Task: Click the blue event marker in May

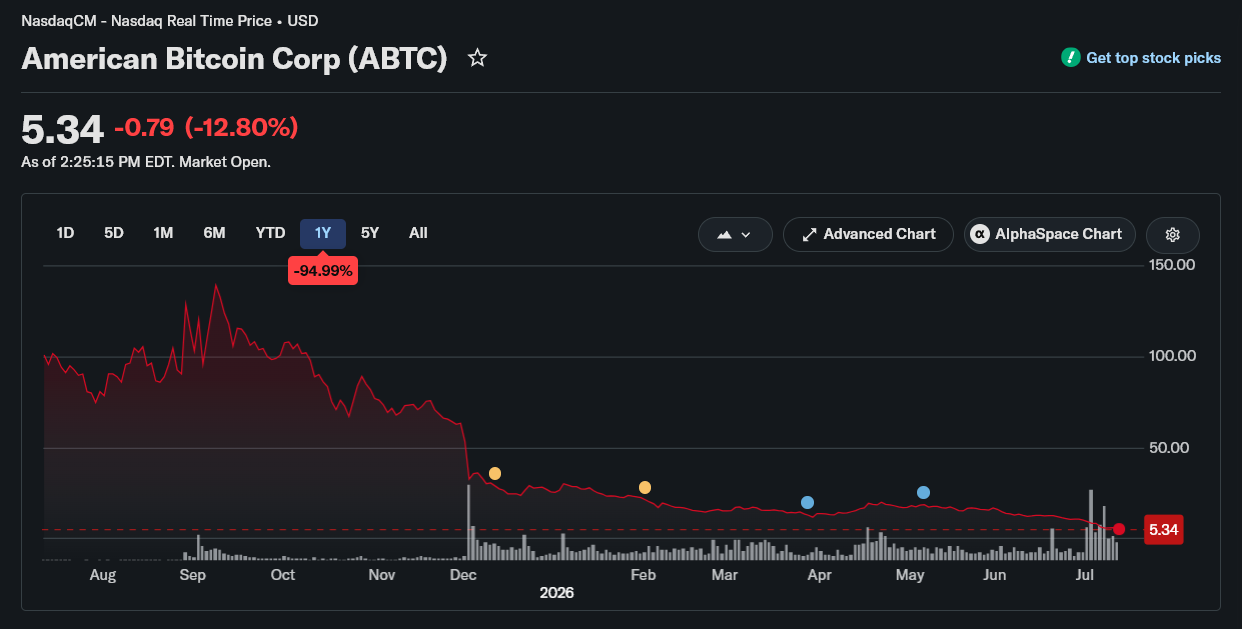Action: [923, 492]
